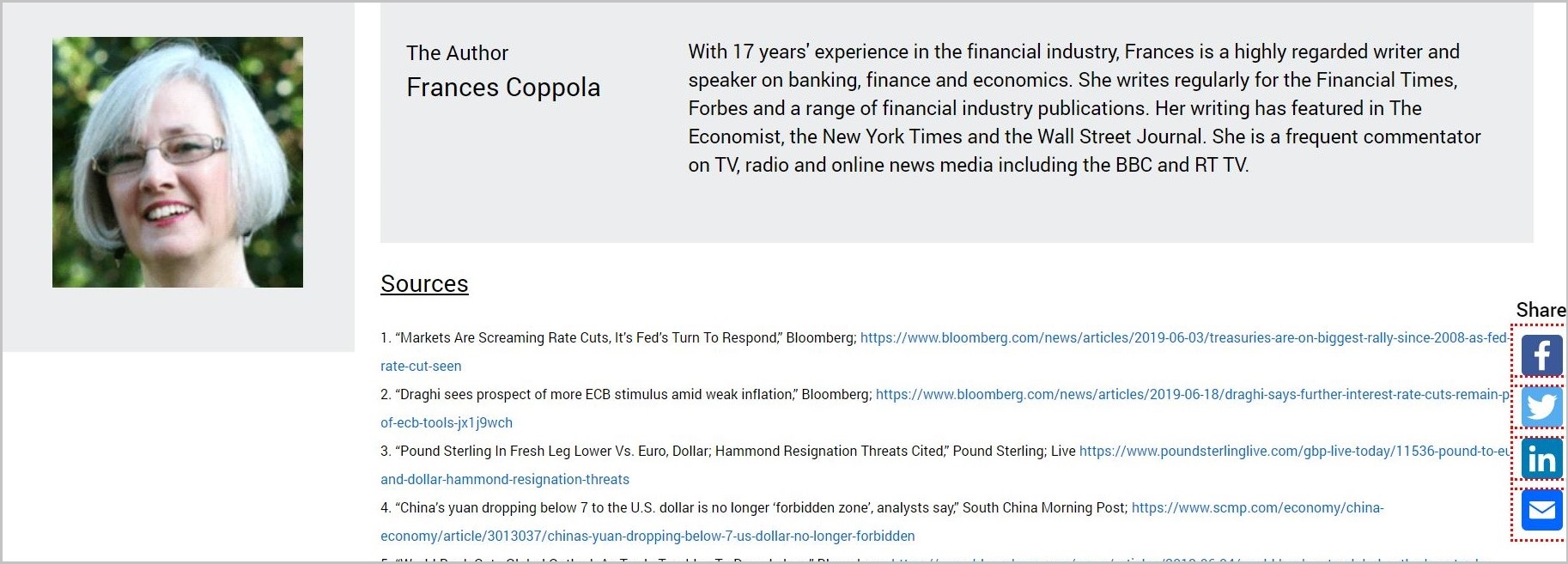Open the poundsterlinglive.com gbp-live-today URL
Viewport: 1568px width, 564px height.
tap(1292, 452)
